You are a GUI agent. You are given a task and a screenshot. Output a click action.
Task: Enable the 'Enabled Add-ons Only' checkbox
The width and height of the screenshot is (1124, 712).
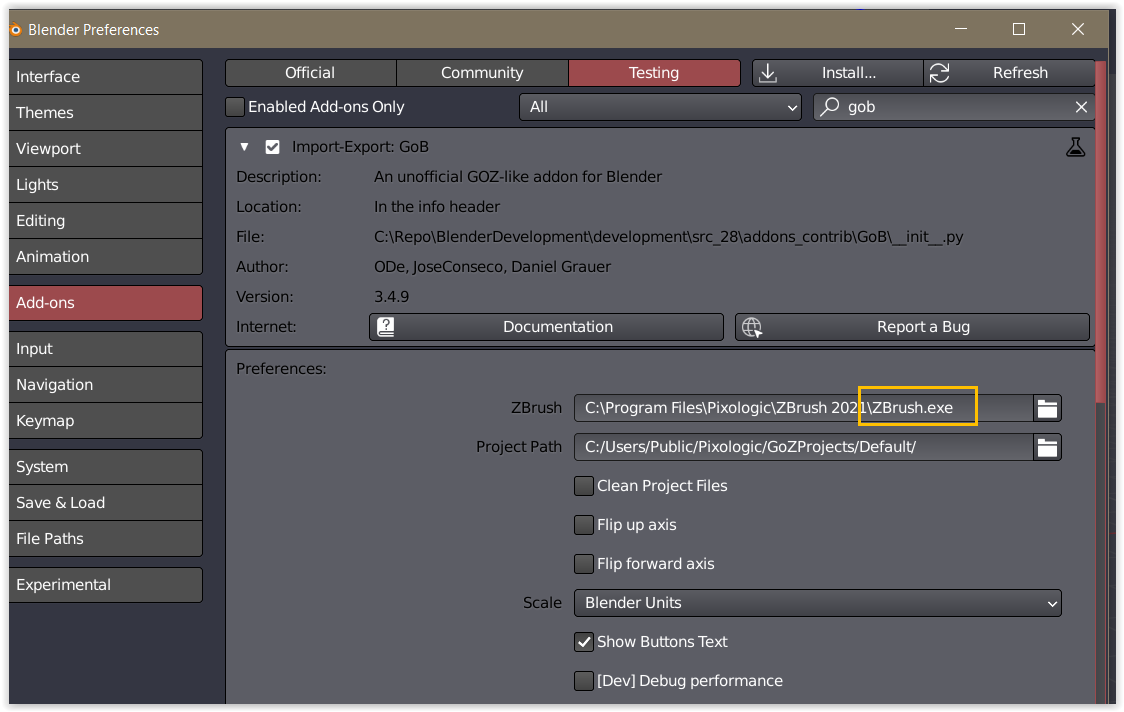coord(235,107)
